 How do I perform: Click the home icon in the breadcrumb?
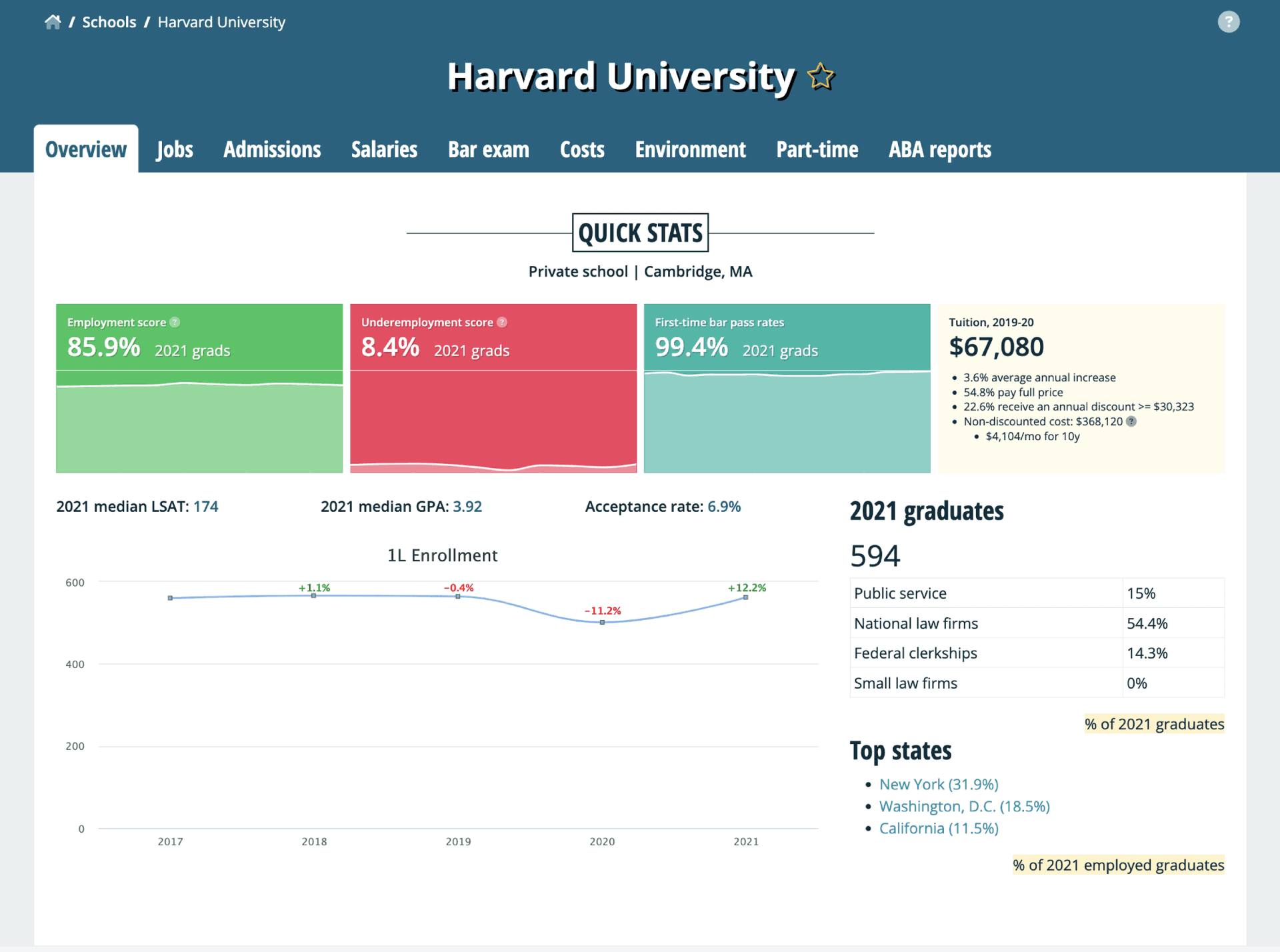click(x=53, y=22)
